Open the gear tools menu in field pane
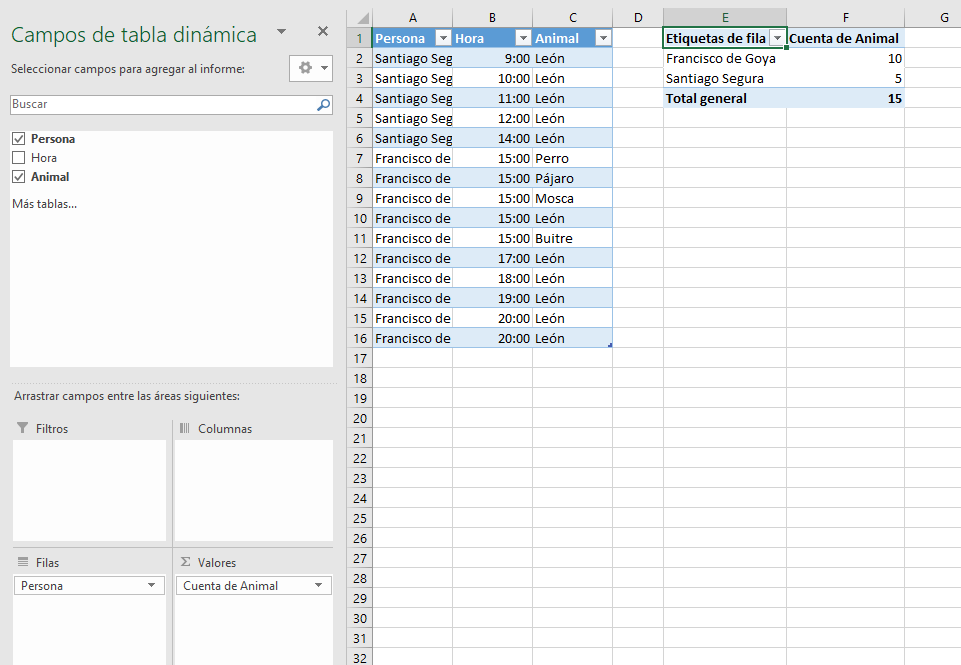 [x=311, y=68]
